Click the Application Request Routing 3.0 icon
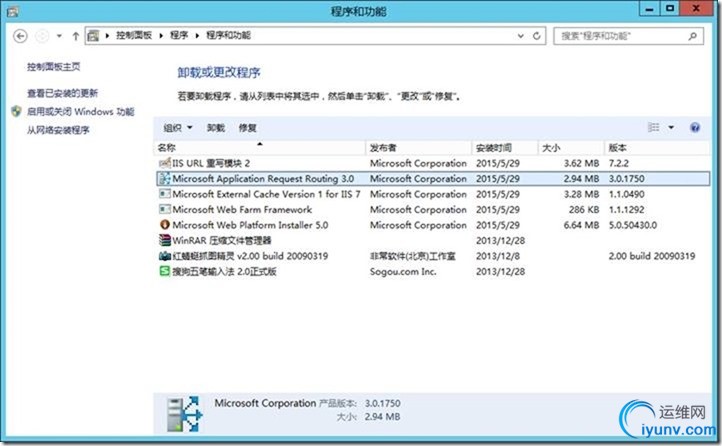 click(164, 179)
